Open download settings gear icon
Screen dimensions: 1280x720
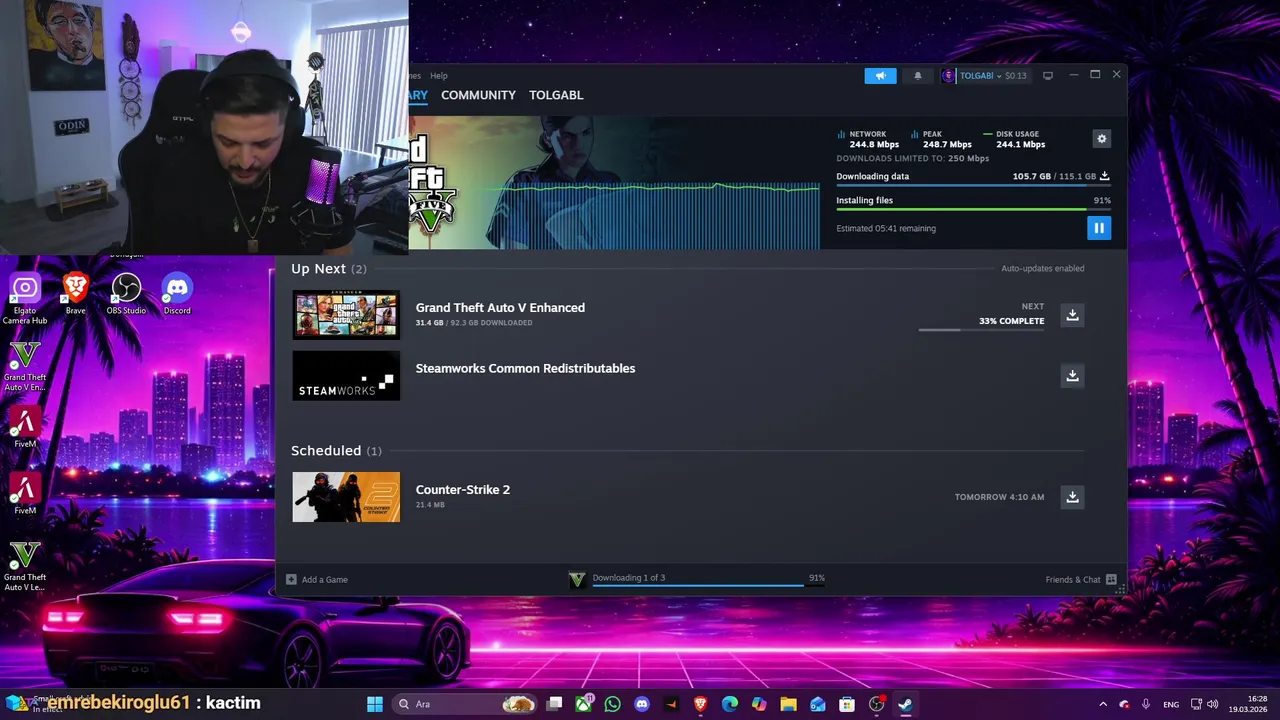1102,139
